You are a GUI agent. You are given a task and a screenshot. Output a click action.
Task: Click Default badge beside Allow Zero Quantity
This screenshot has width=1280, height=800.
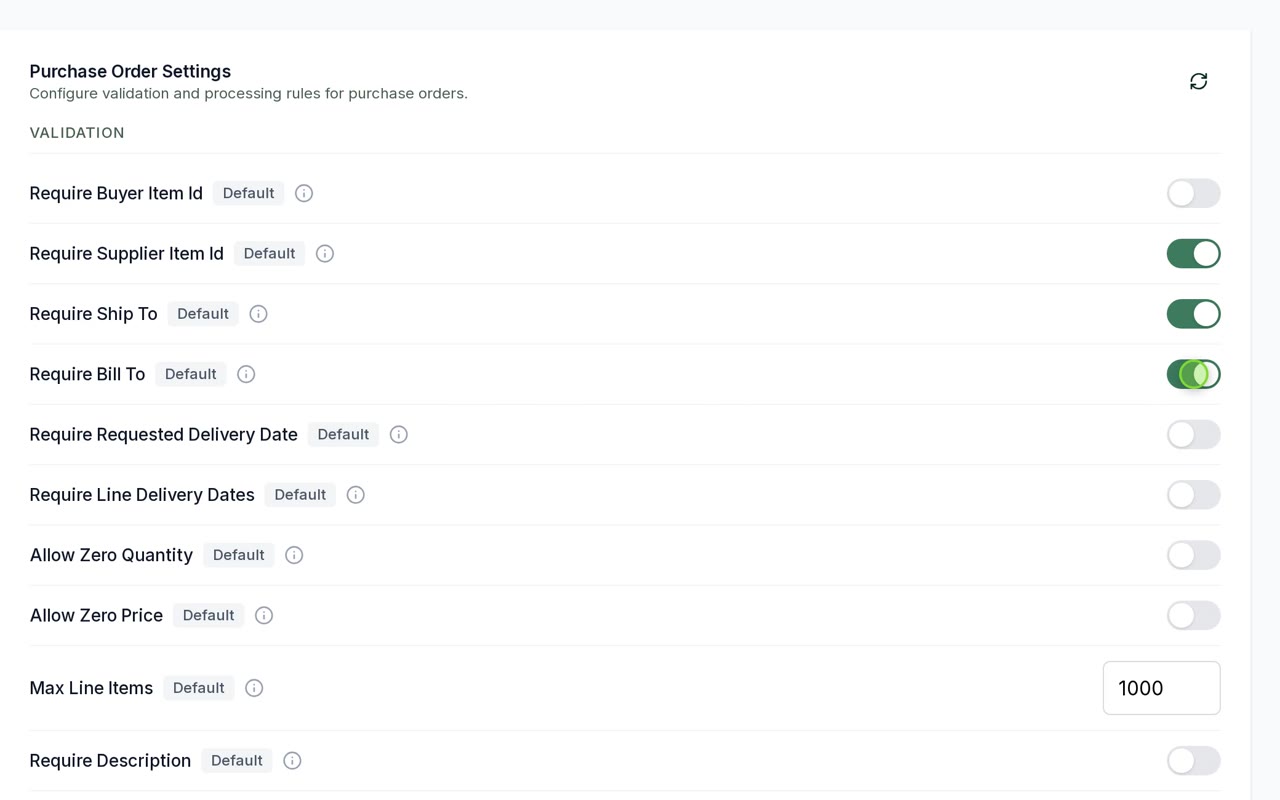pos(238,555)
